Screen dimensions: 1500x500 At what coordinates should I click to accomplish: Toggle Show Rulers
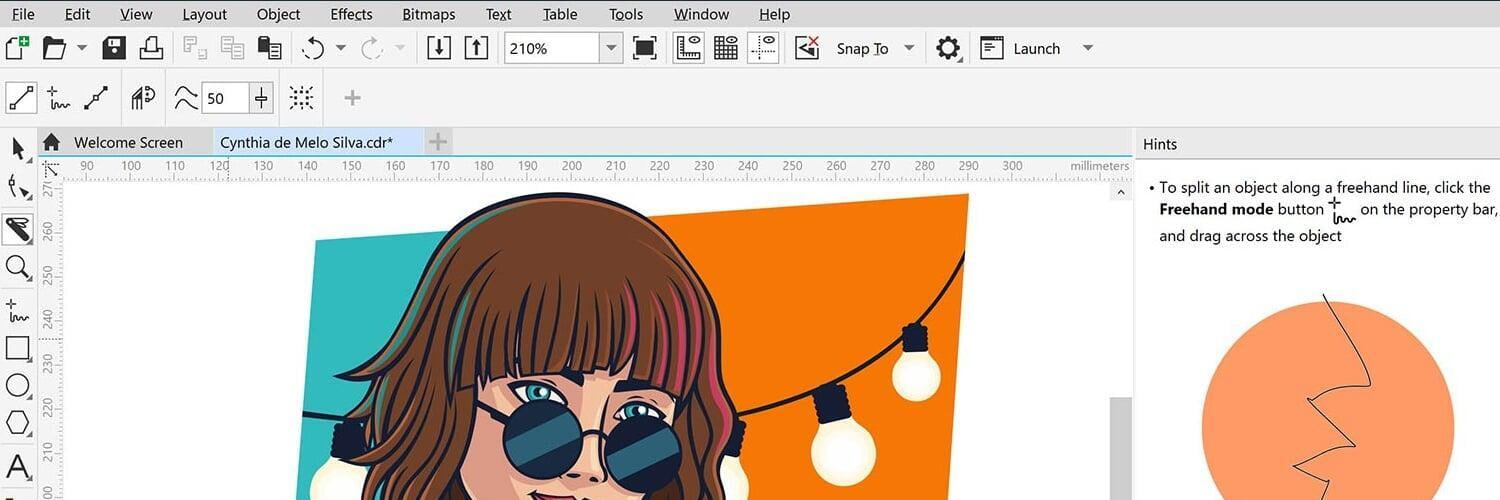[x=688, y=48]
